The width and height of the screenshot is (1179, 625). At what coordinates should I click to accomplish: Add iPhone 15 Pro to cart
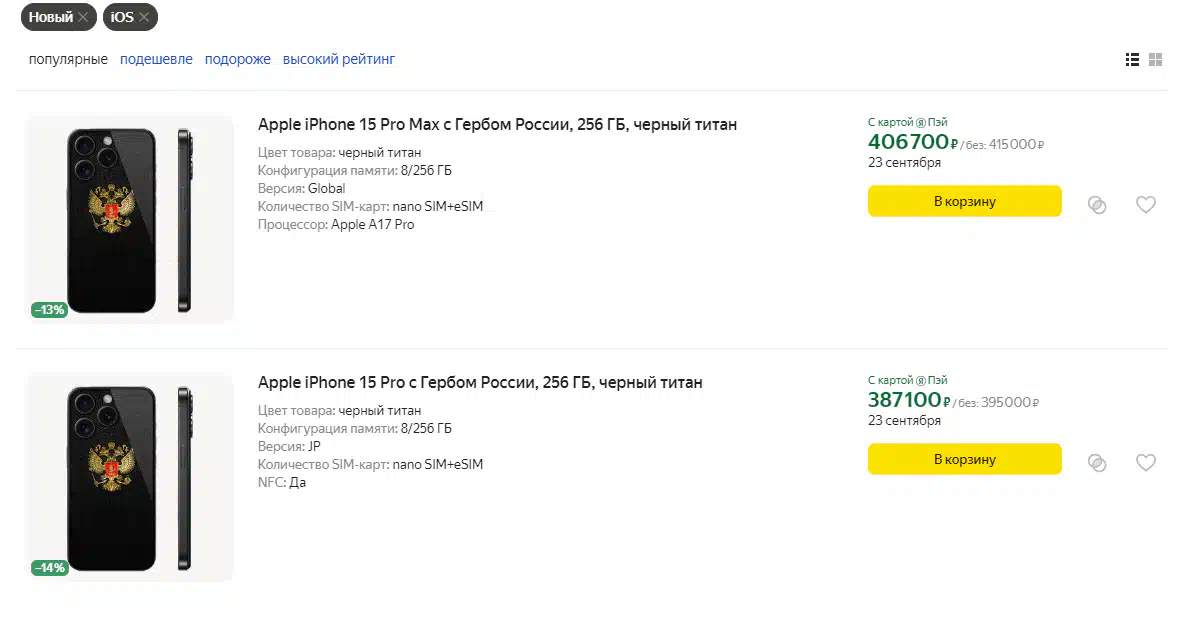pyautogui.click(x=965, y=460)
